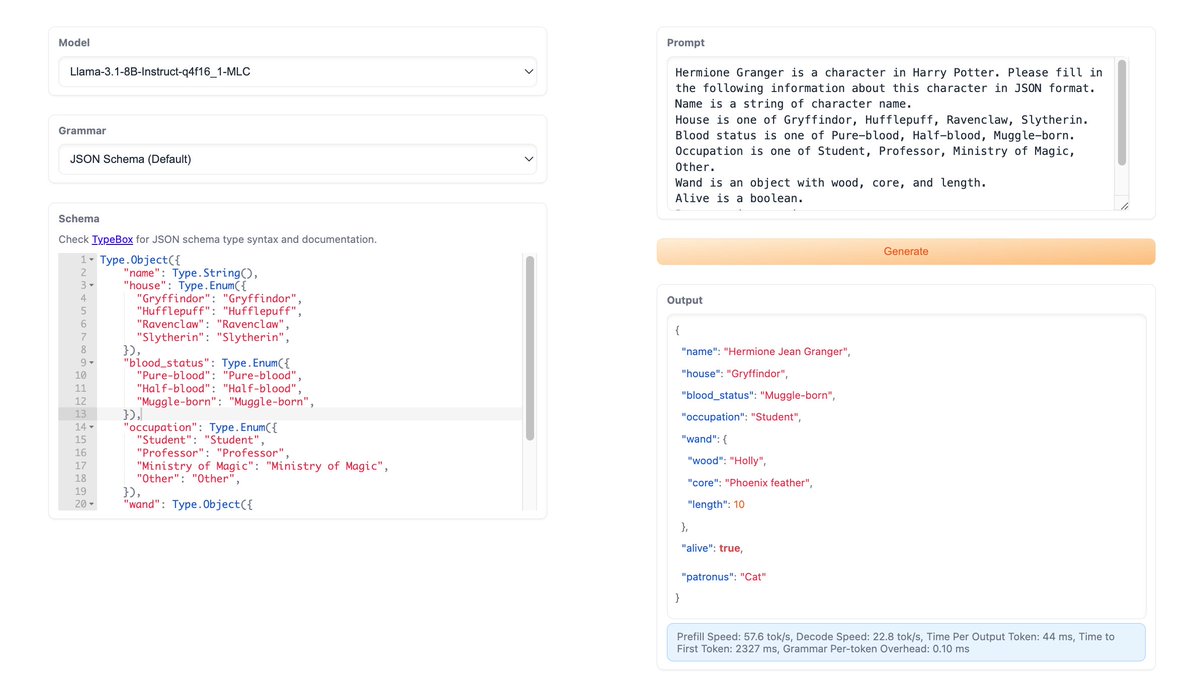This screenshot has height=687, width=1200.
Task: Click output "occupation": "Student" line
Action: 742,417
